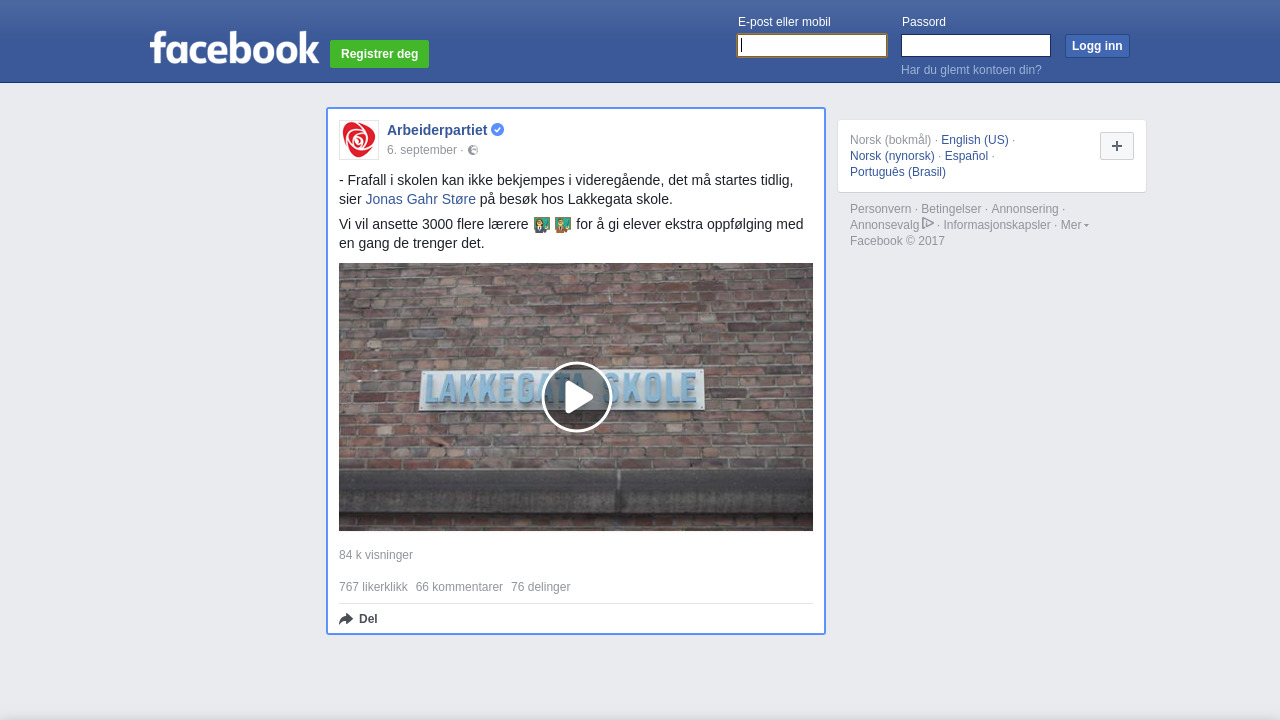Click the Registrer deg button
The height and width of the screenshot is (720, 1280).
379,54
